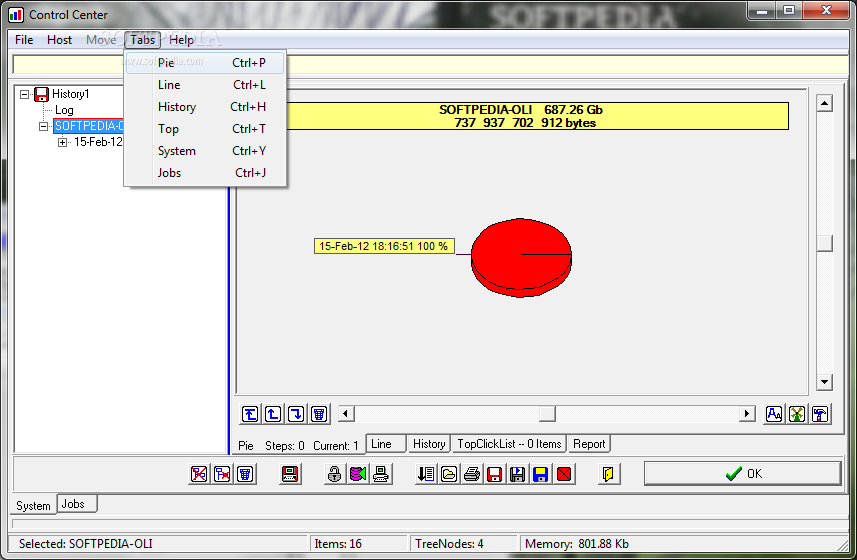The width and height of the screenshot is (857, 560).
Task: Expand the 15-Feb-12 tree node
Action: [62, 143]
